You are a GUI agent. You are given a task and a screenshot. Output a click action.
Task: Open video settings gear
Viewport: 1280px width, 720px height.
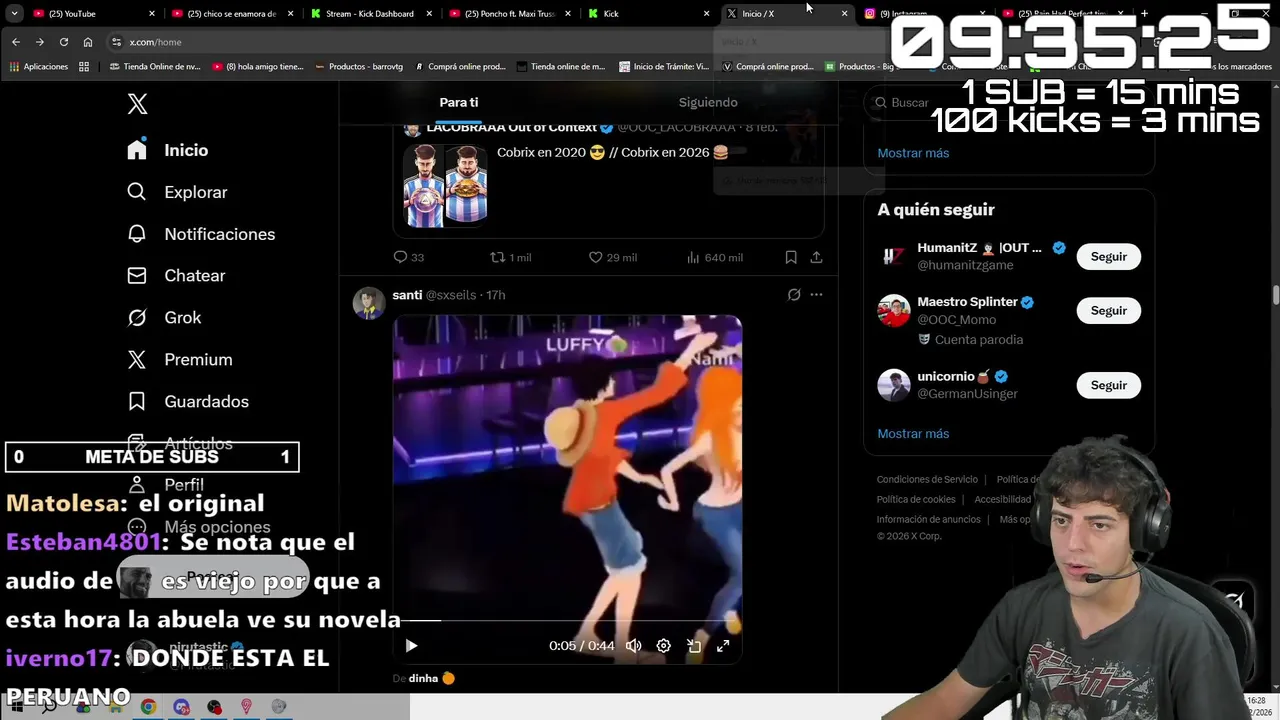click(663, 646)
